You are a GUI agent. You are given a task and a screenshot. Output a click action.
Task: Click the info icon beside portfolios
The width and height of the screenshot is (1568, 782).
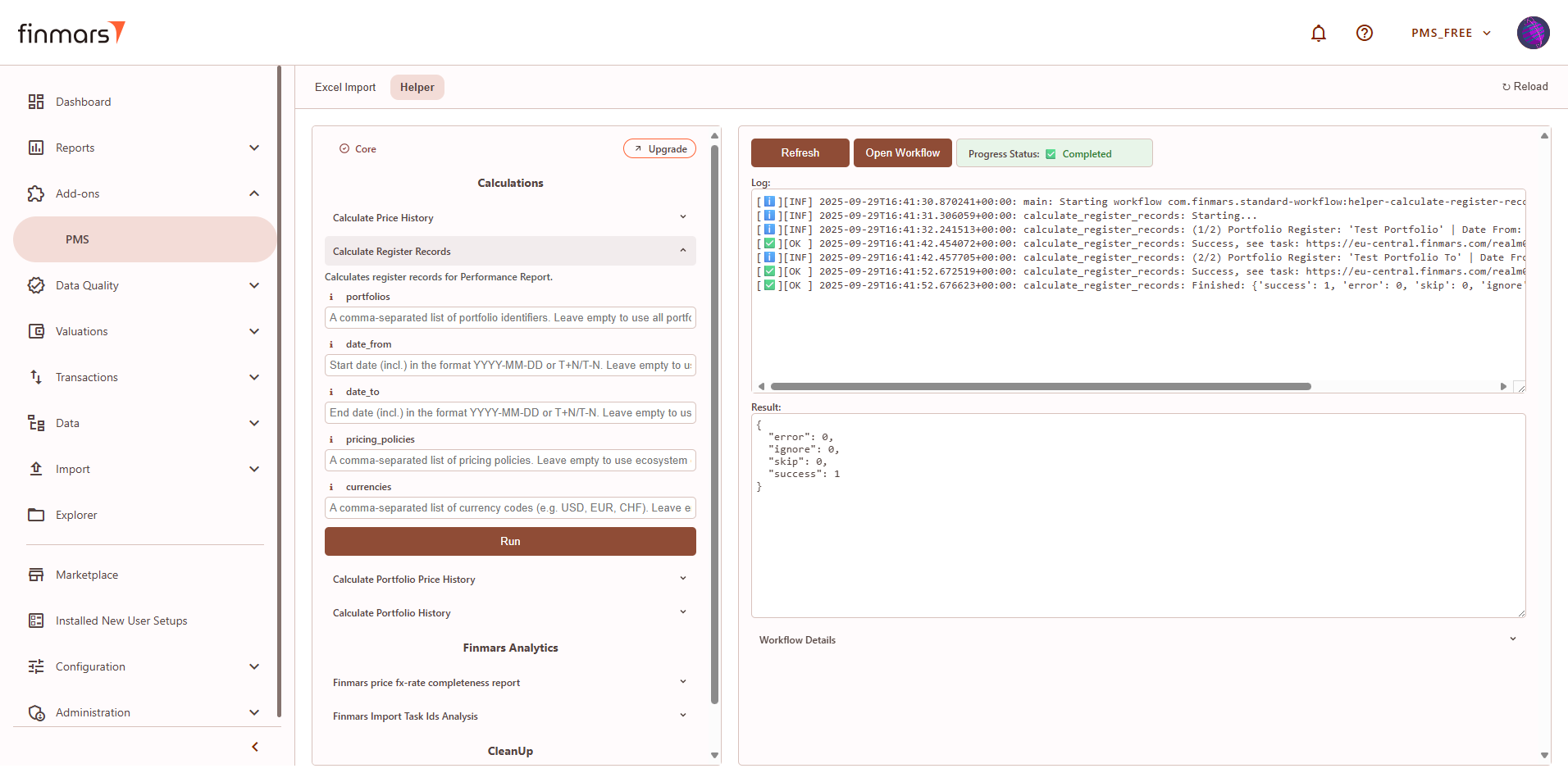coord(331,297)
